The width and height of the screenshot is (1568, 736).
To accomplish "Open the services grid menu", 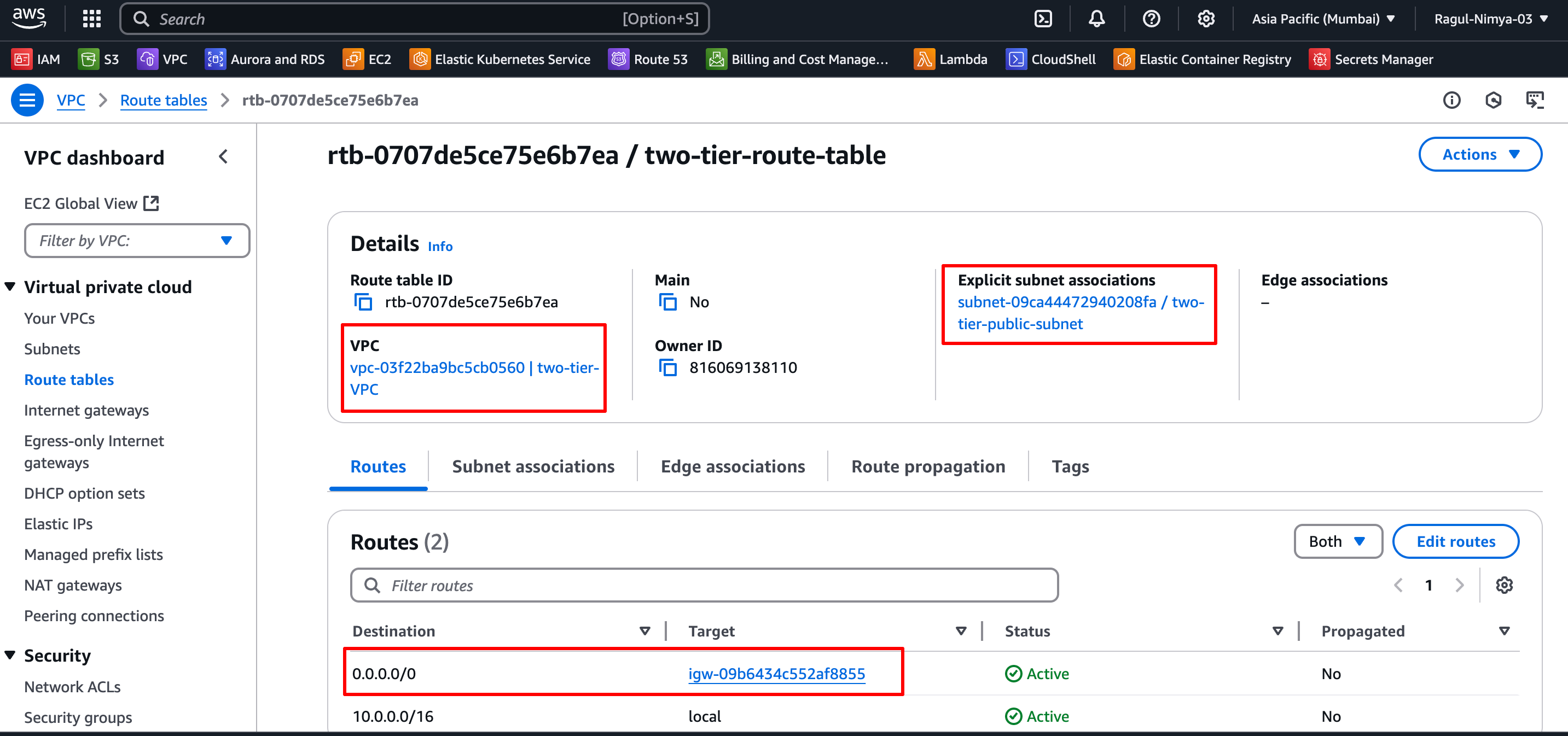I will coord(91,19).
